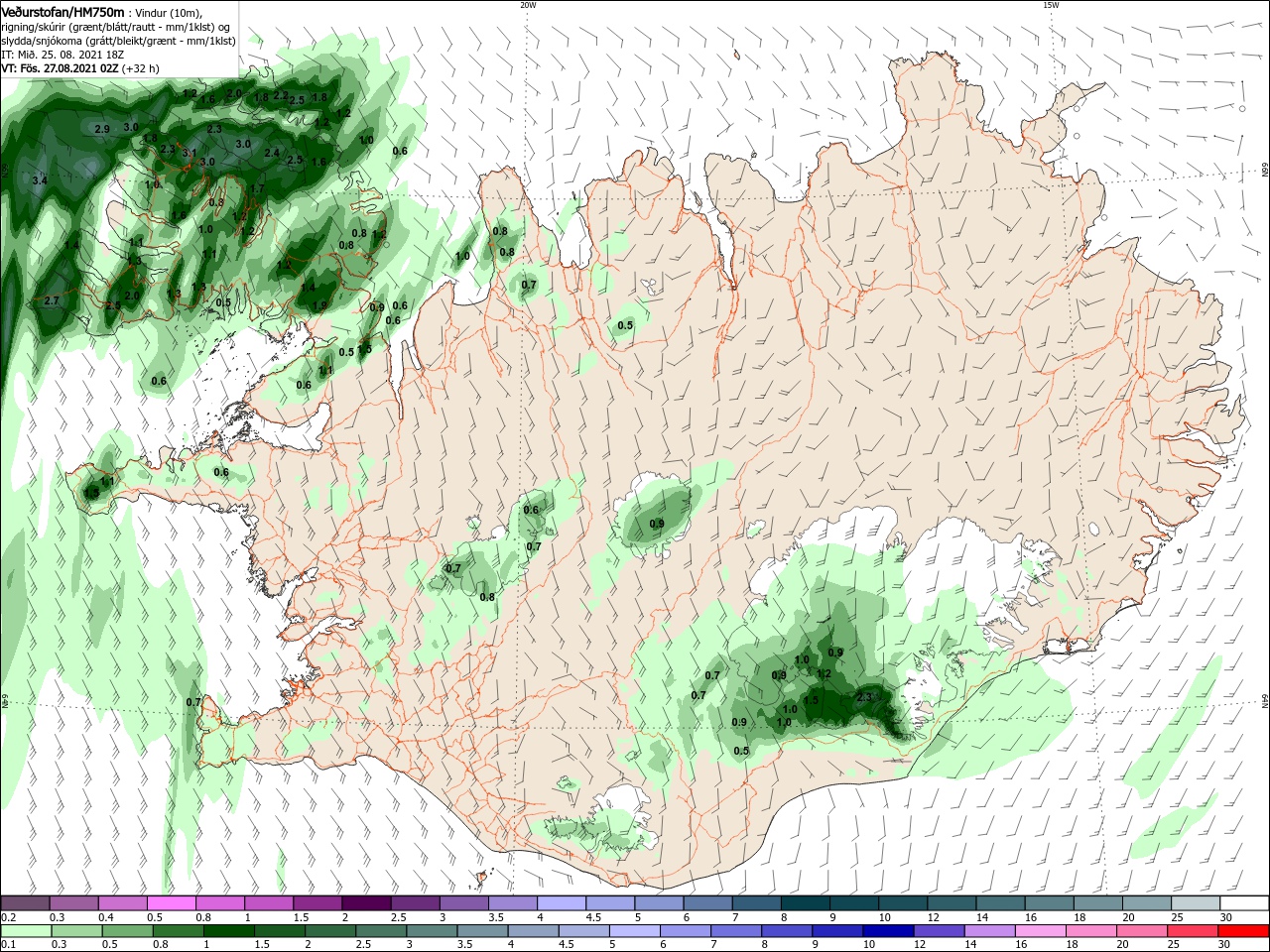Select the '(+32 h)' forecast offset text
The height and width of the screenshot is (952, 1270).
pos(141,68)
